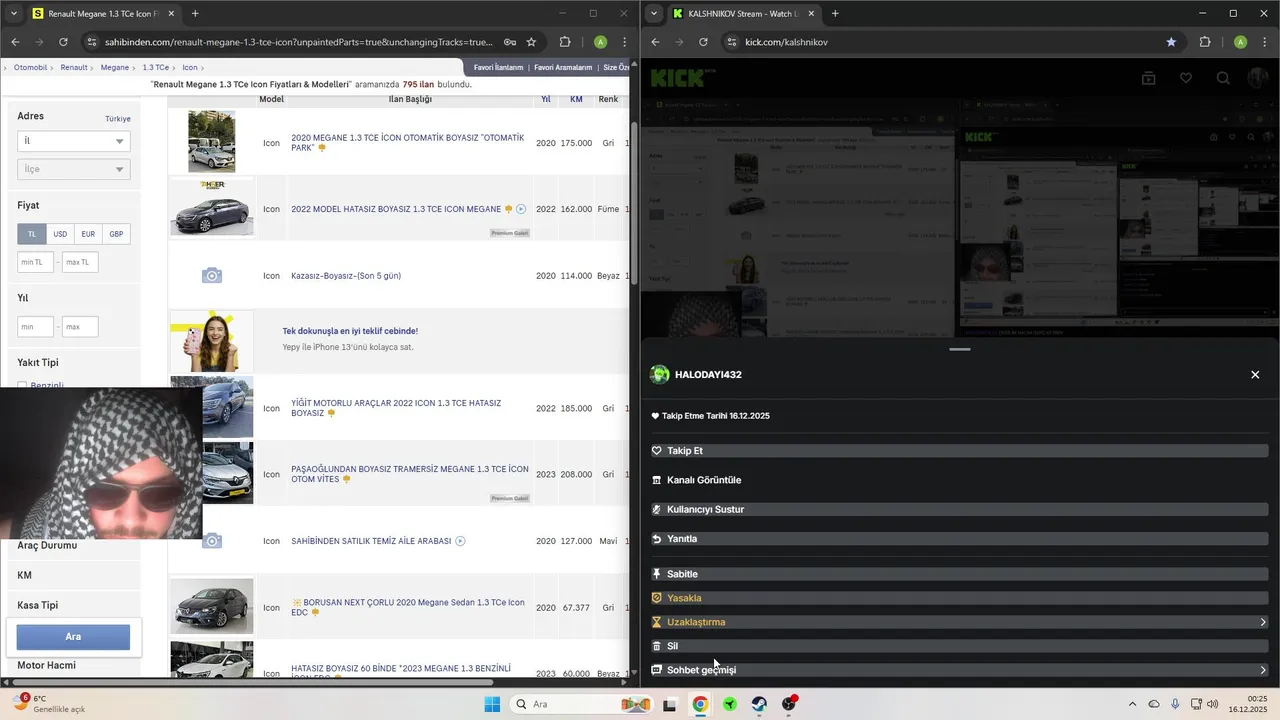Image resolution: width=1280 pixels, height=720 pixels.
Task: Click the Uzaklaştırma hourglass icon
Action: tap(657, 622)
